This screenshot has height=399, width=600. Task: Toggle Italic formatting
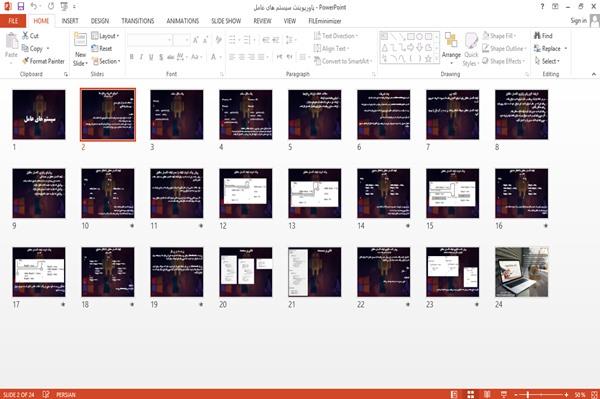[141, 57]
